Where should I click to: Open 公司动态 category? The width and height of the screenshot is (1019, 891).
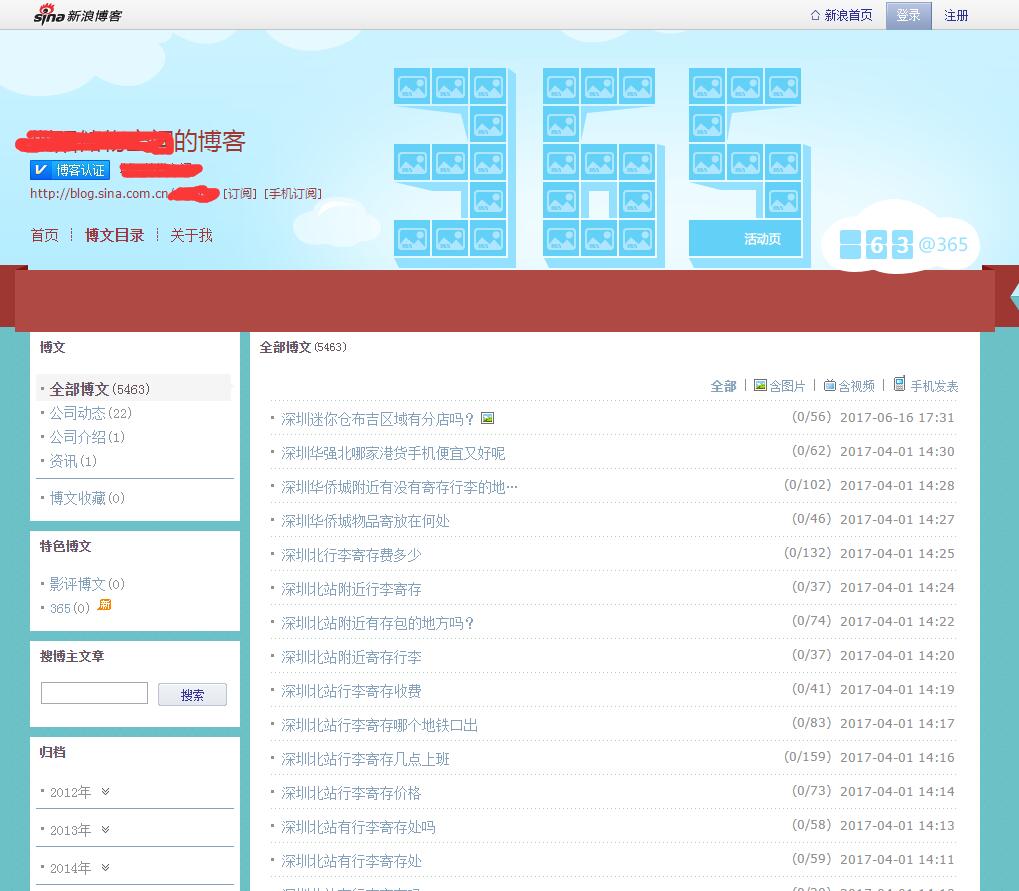[77, 413]
